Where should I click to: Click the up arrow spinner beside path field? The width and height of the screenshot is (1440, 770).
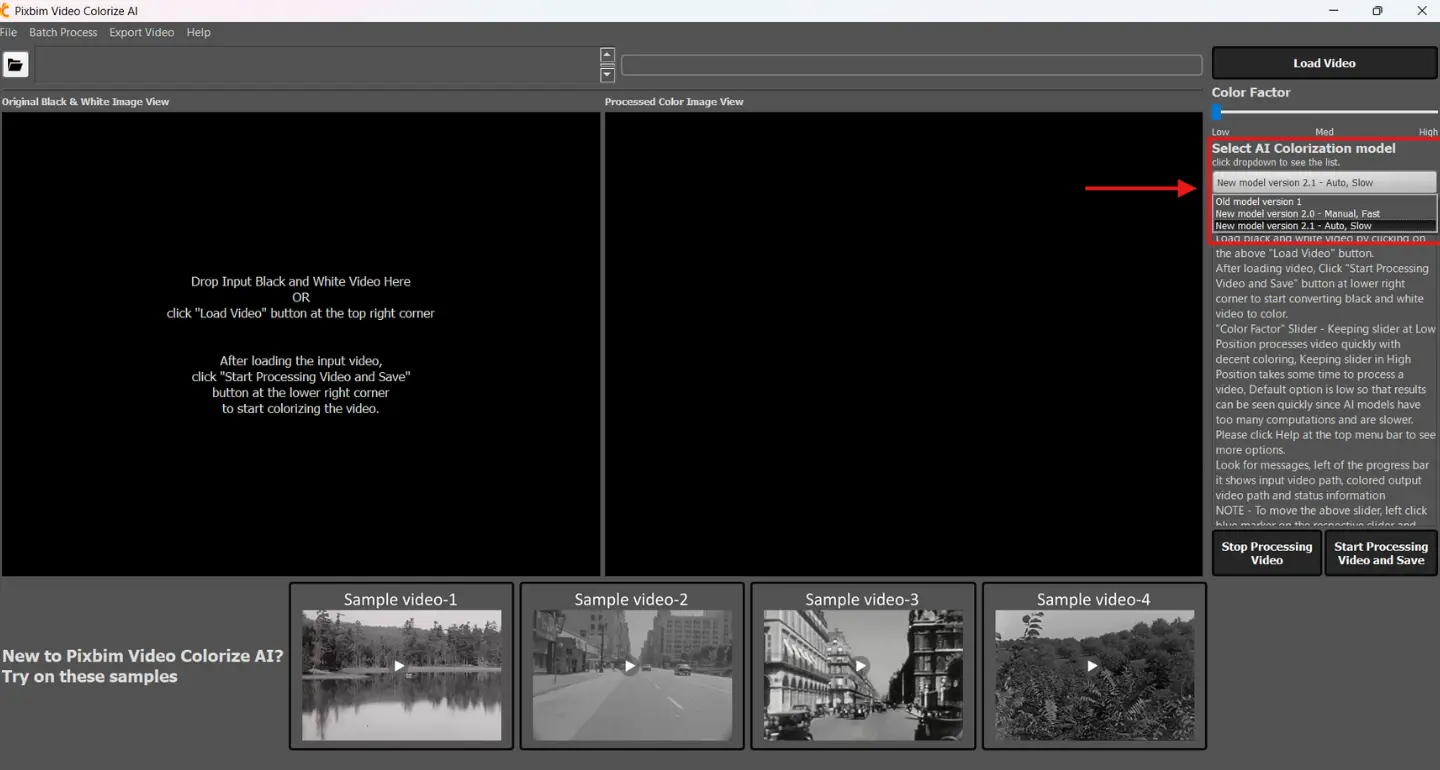click(x=607, y=55)
